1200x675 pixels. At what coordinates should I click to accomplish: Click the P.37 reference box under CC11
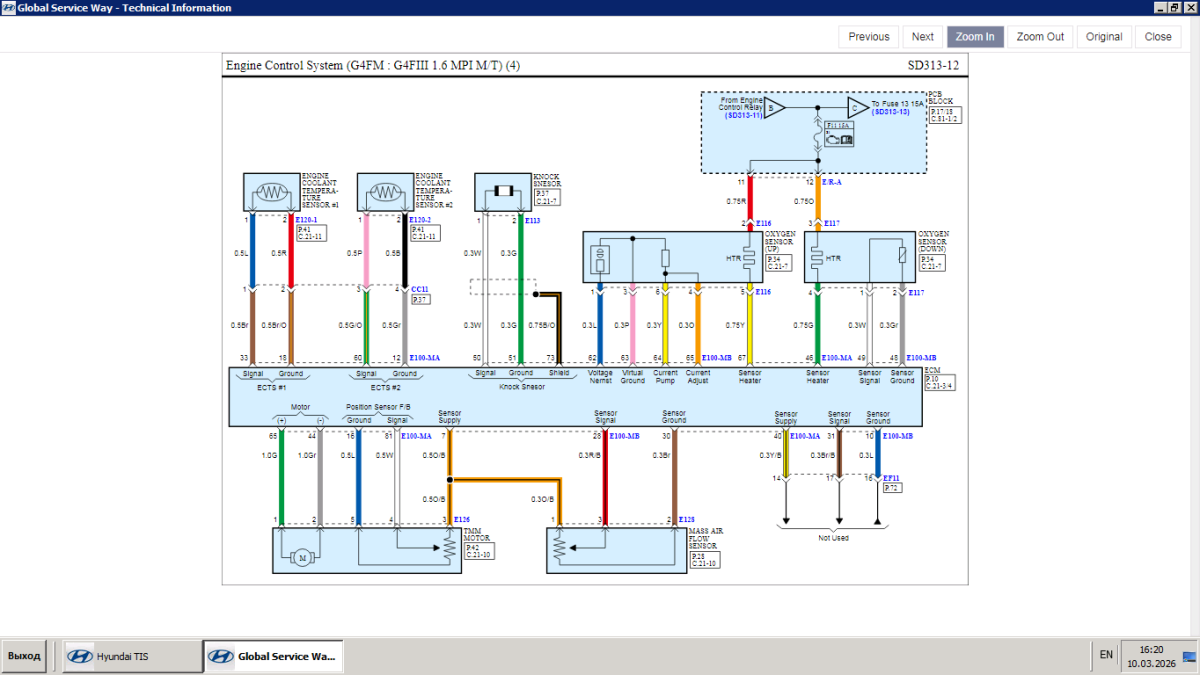coord(420,299)
